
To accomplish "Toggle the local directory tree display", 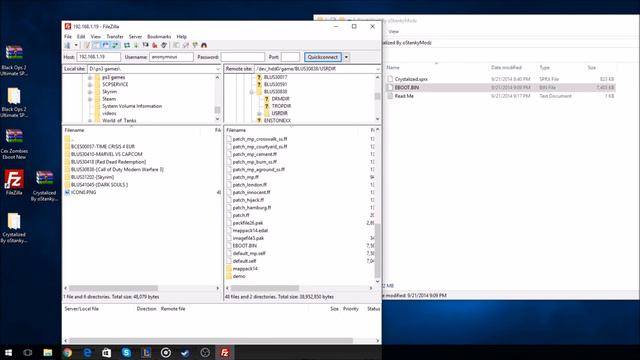I will click(x=96, y=45).
